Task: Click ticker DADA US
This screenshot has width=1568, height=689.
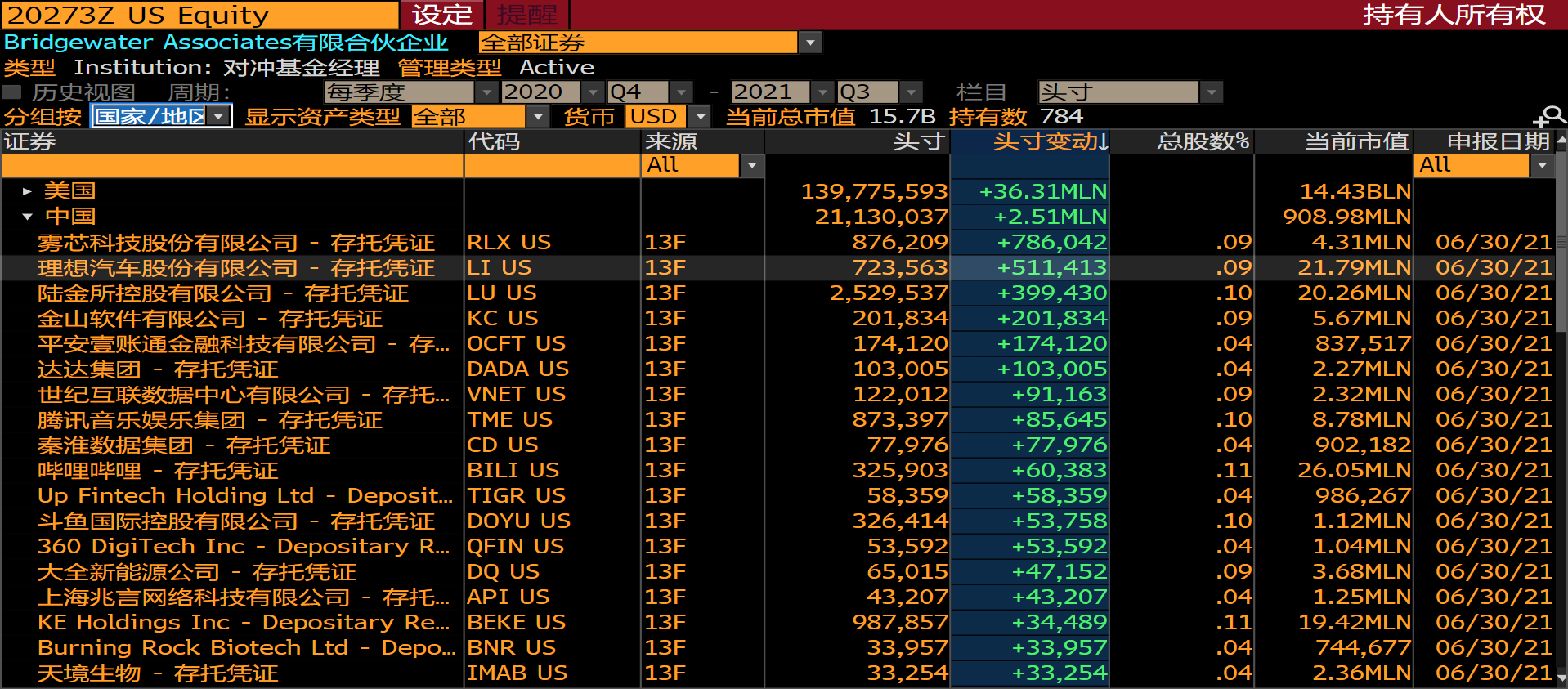Action: 517,369
